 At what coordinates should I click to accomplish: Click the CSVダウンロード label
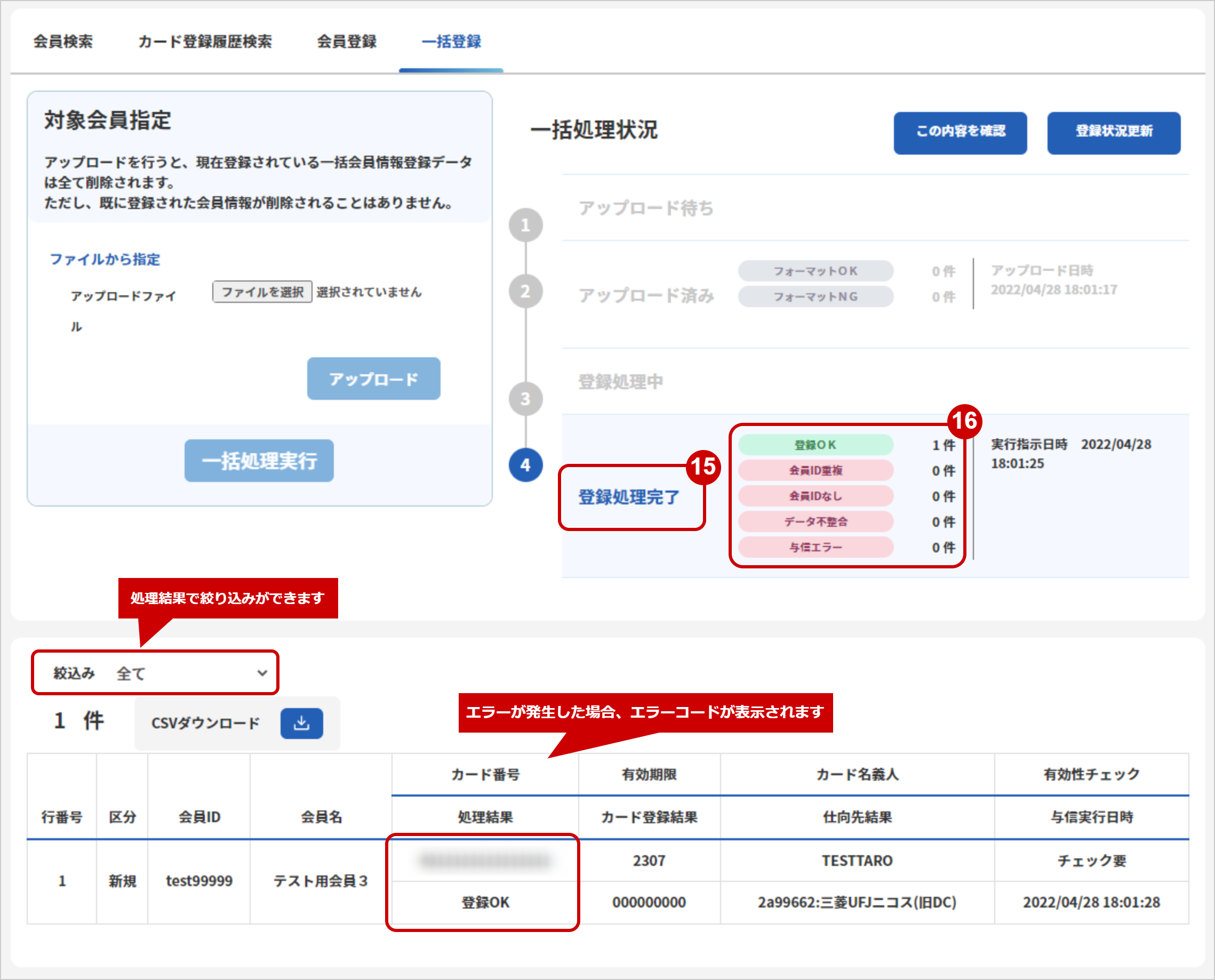tap(205, 723)
